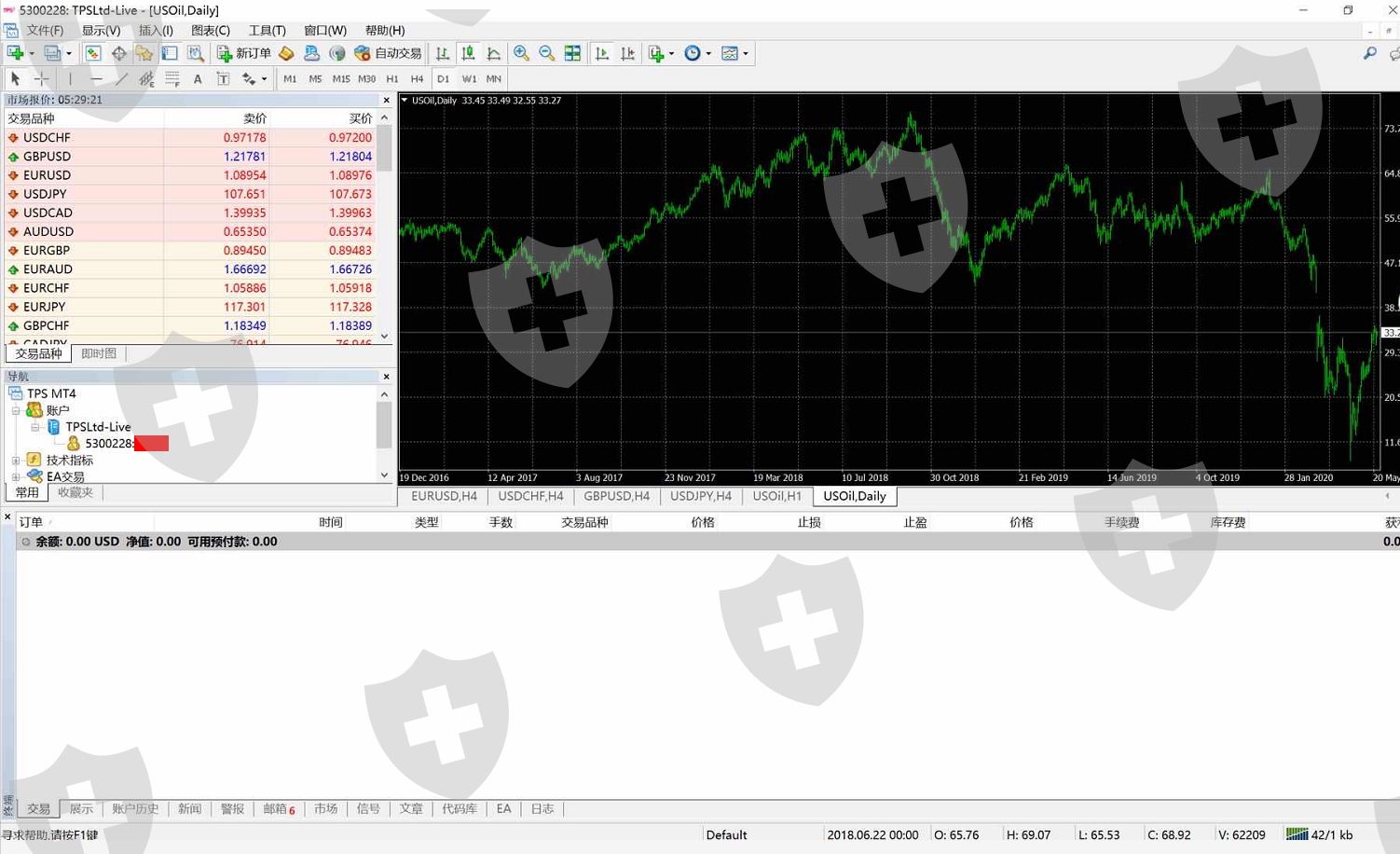Screen dimensions: 1400x854
Task: Zoom out of the chart
Action: pos(547,53)
